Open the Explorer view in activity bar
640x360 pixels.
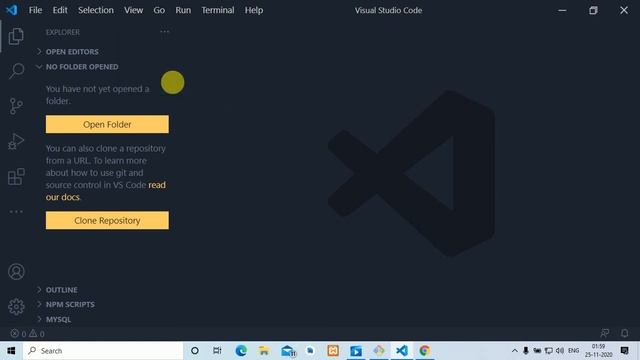pyautogui.click(x=16, y=36)
